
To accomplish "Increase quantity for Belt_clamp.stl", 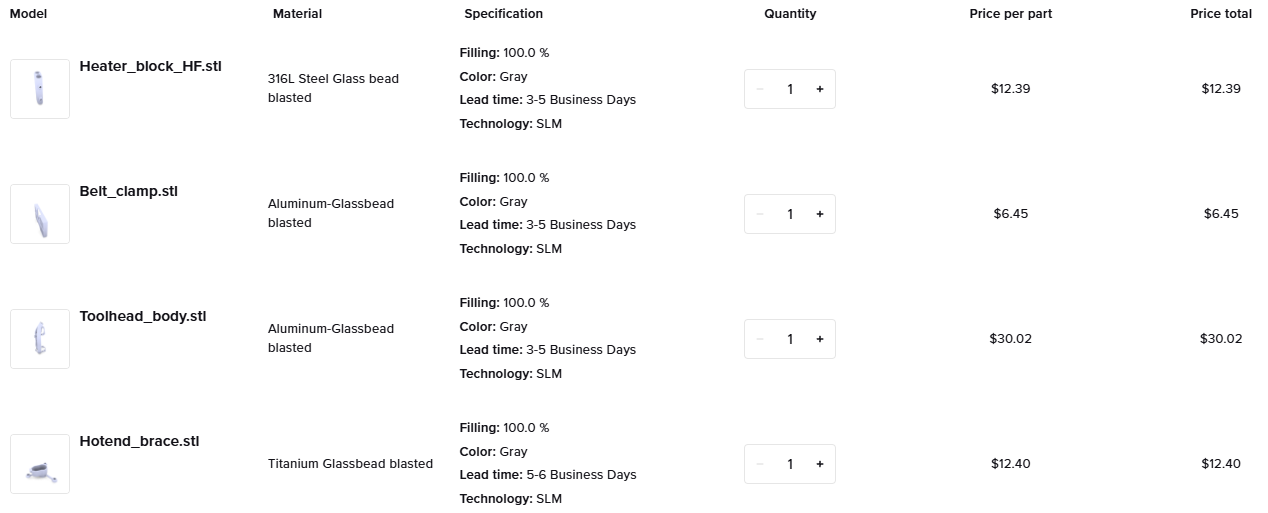I will pos(820,214).
